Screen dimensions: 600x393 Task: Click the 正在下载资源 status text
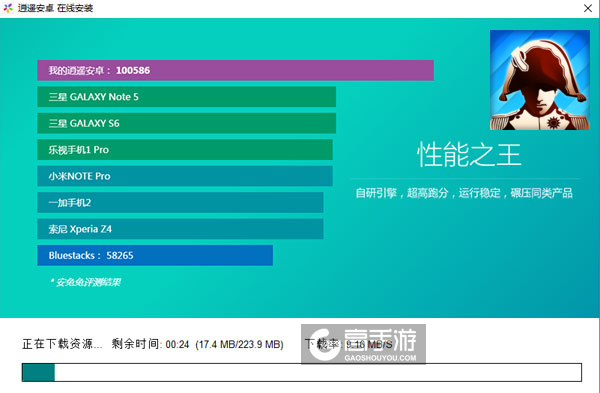[62, 344]
